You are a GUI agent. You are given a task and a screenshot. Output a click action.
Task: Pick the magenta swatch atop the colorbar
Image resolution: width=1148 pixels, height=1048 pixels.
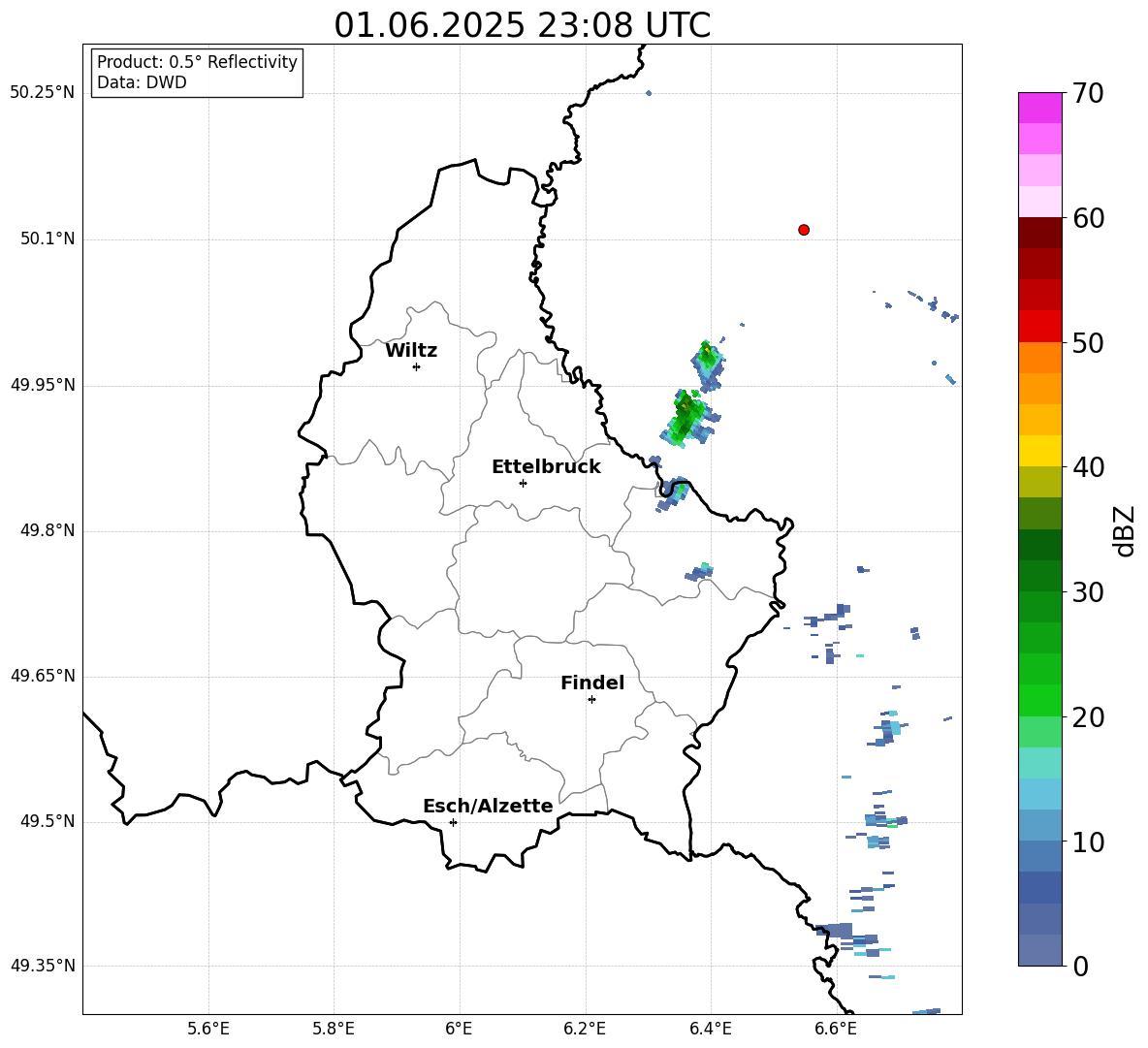click(x=1040, y=108)
